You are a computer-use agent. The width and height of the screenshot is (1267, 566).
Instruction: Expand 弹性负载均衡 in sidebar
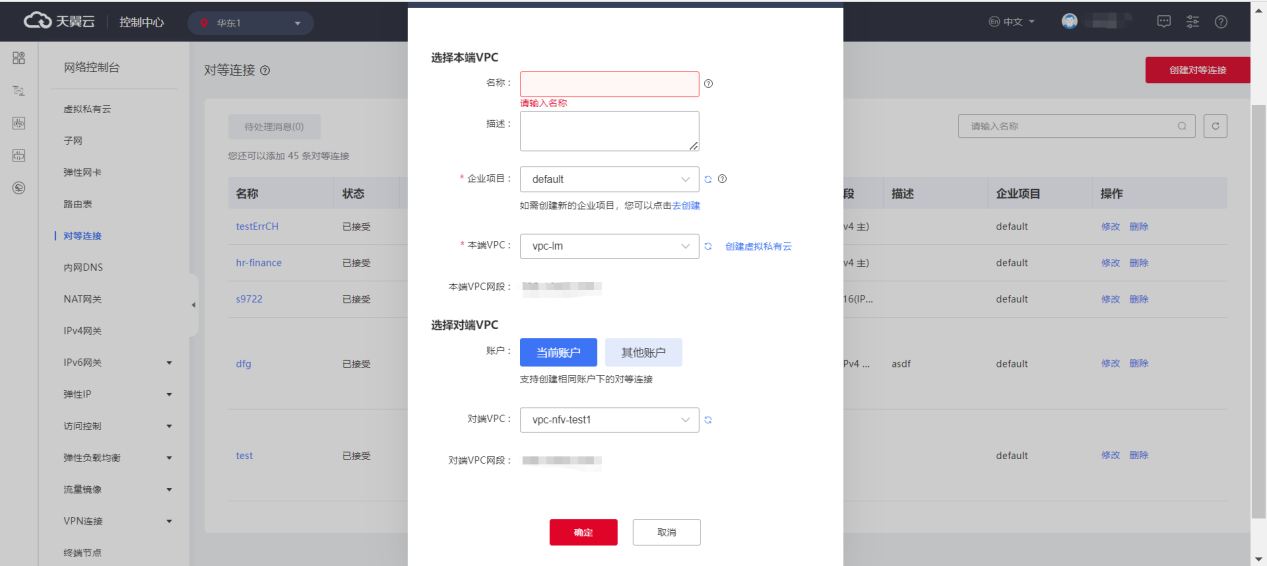[x=169, y=458]
